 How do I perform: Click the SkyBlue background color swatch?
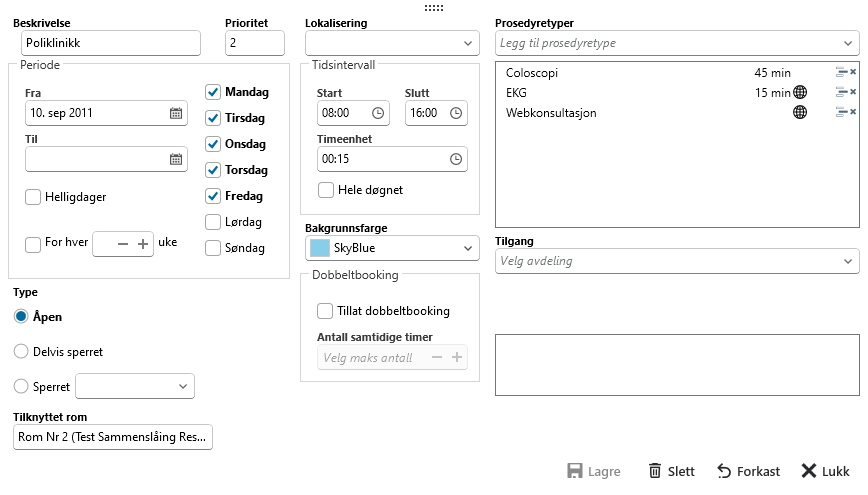click(319, 248)
